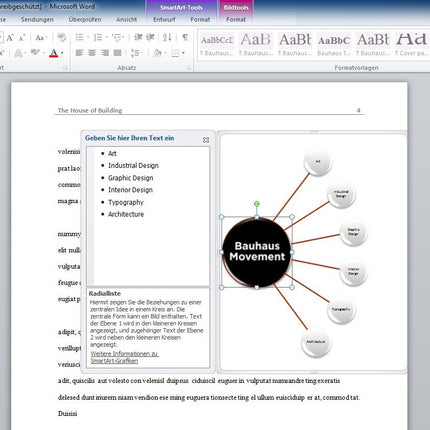This screenshot has height=430, width=430.
Task: Increase paragraph indent
Action: click(x=150, y=37)
